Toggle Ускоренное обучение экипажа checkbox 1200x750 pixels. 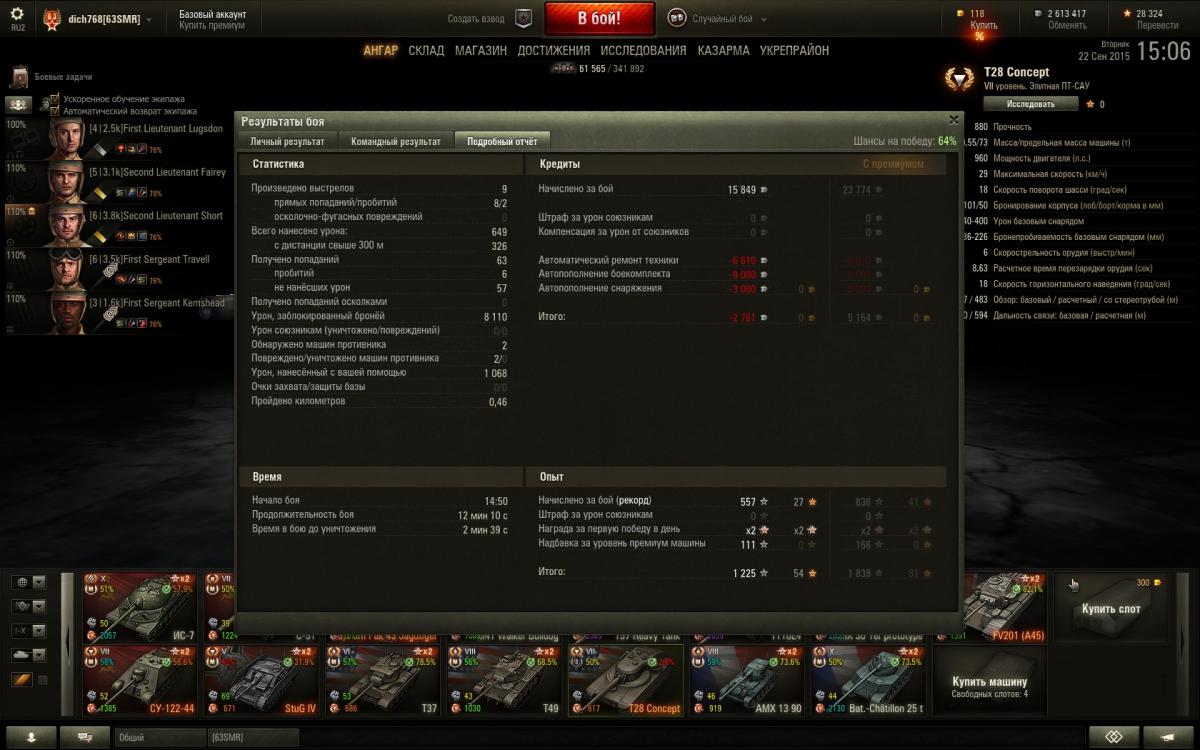[54, 99]
